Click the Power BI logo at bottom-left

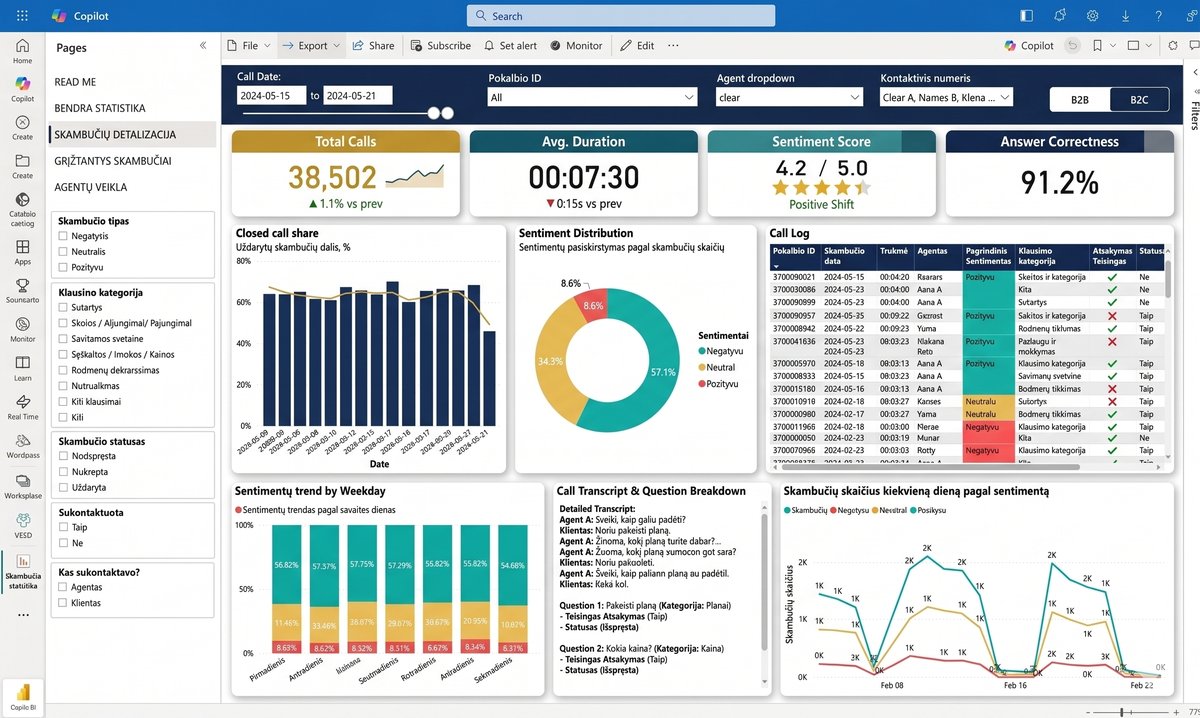22,696
